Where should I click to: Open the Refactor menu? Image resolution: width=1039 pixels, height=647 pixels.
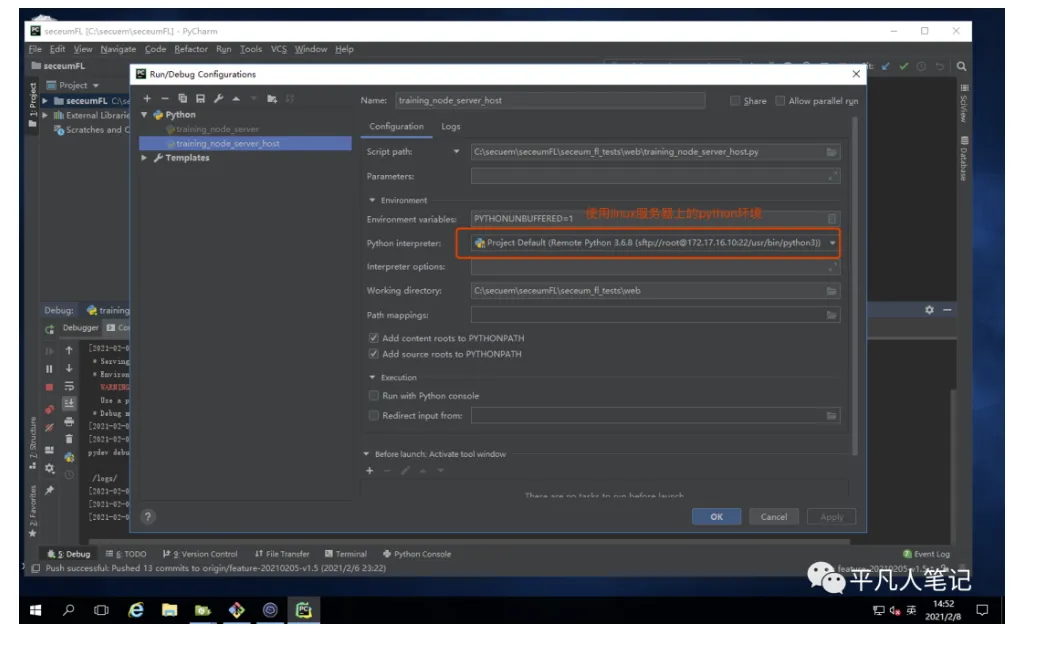191,49
